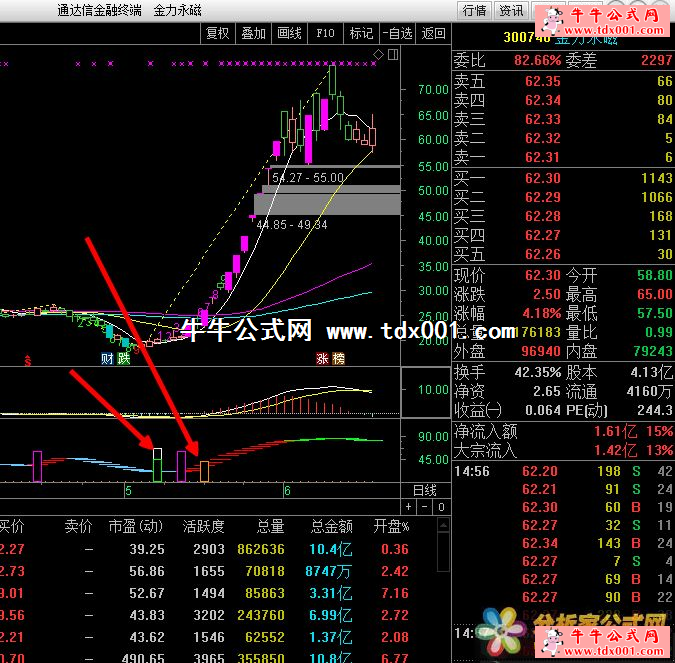The width and height of the screenshot is (675, 663).
Task: Click the gap label 54.27 - 55.00
Action: pyautogui.click(x=308, y=178)
